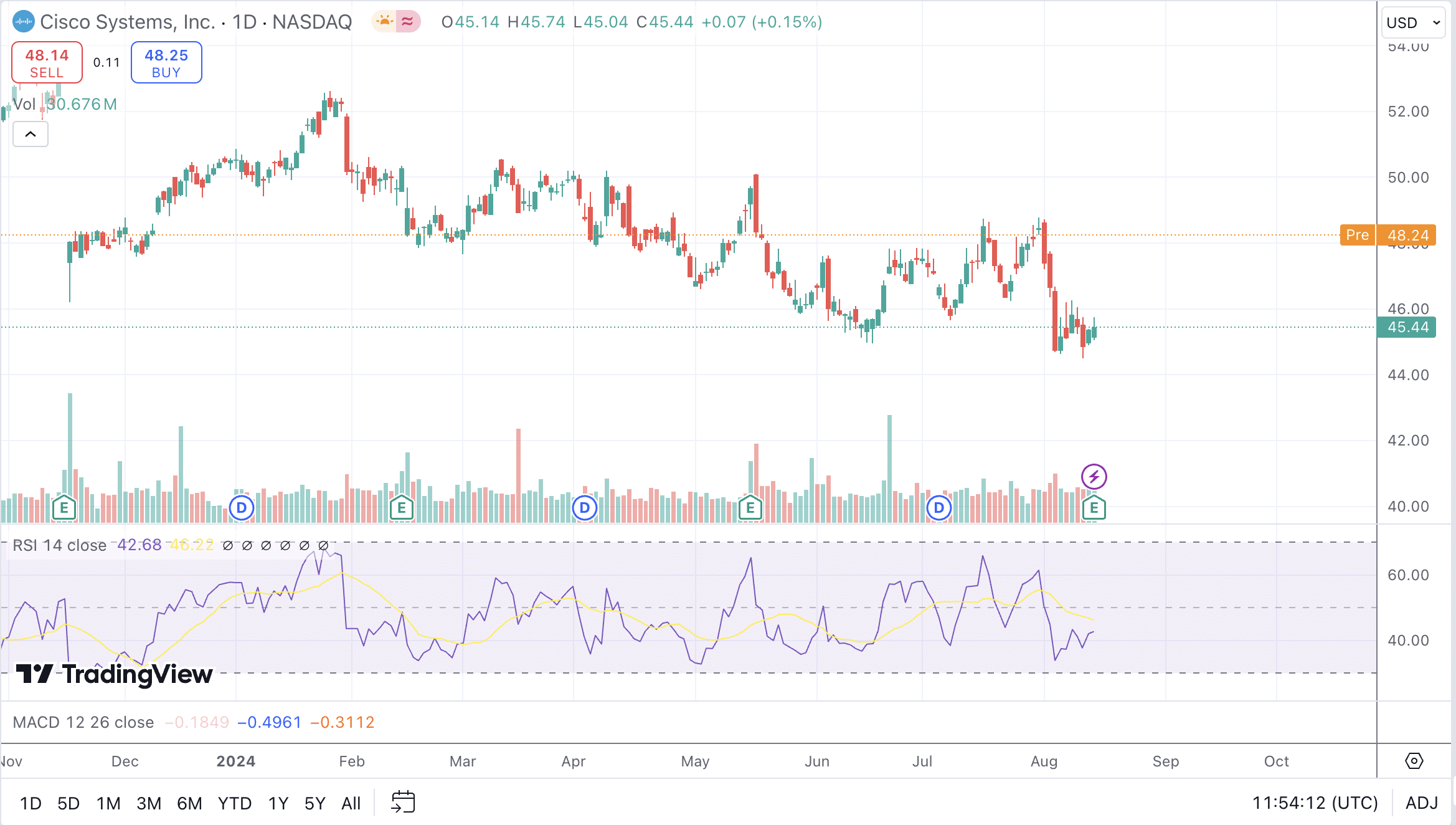1456x825 pixels.
Task: Click the pink approximate-data indicator icon
Action: [408, 22]
